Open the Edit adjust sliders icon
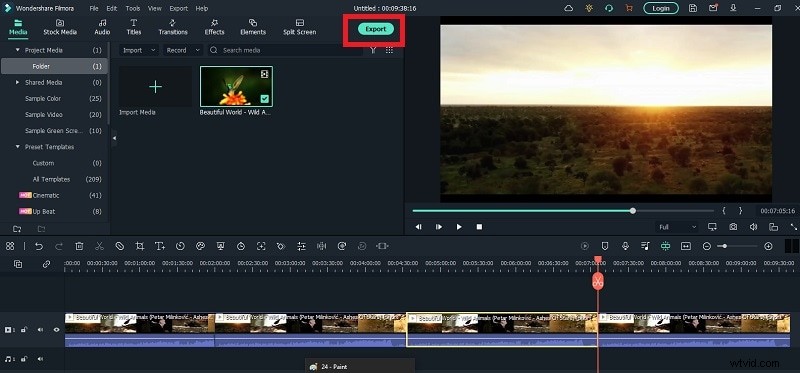The width and height of the screenshot is (800, 373). point(301,246)
